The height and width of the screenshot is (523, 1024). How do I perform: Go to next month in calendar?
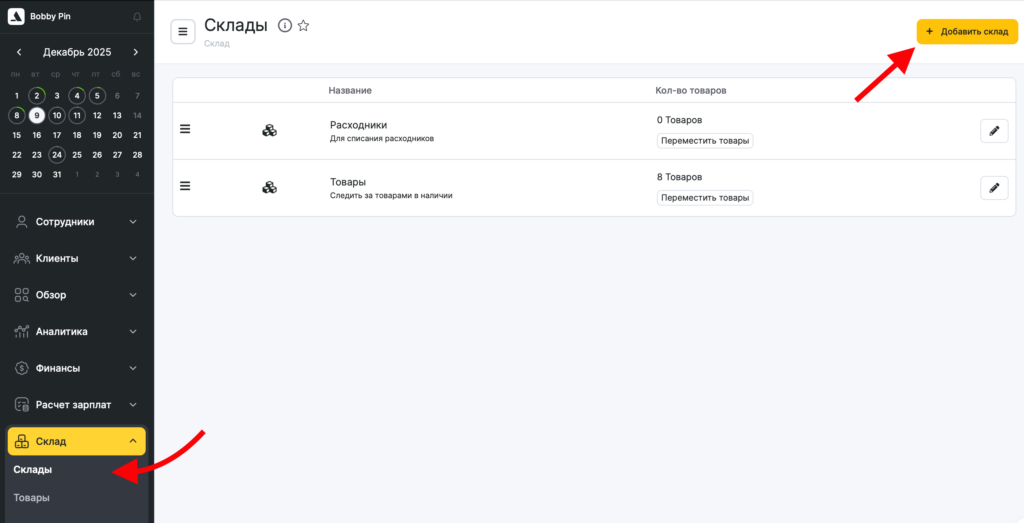[136, 52]
